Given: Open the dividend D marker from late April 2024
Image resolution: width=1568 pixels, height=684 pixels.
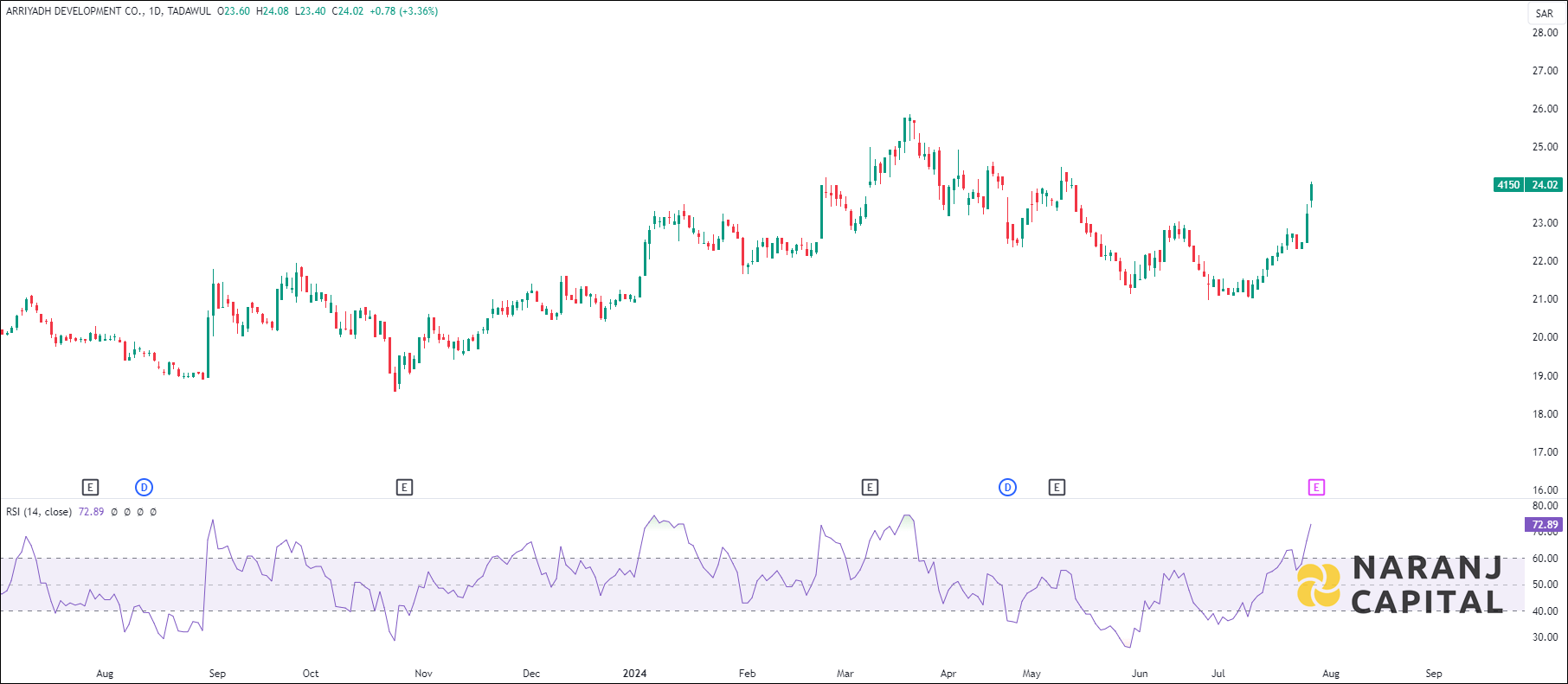Looking at the screenshot, I should click(x=1007, y=488).
